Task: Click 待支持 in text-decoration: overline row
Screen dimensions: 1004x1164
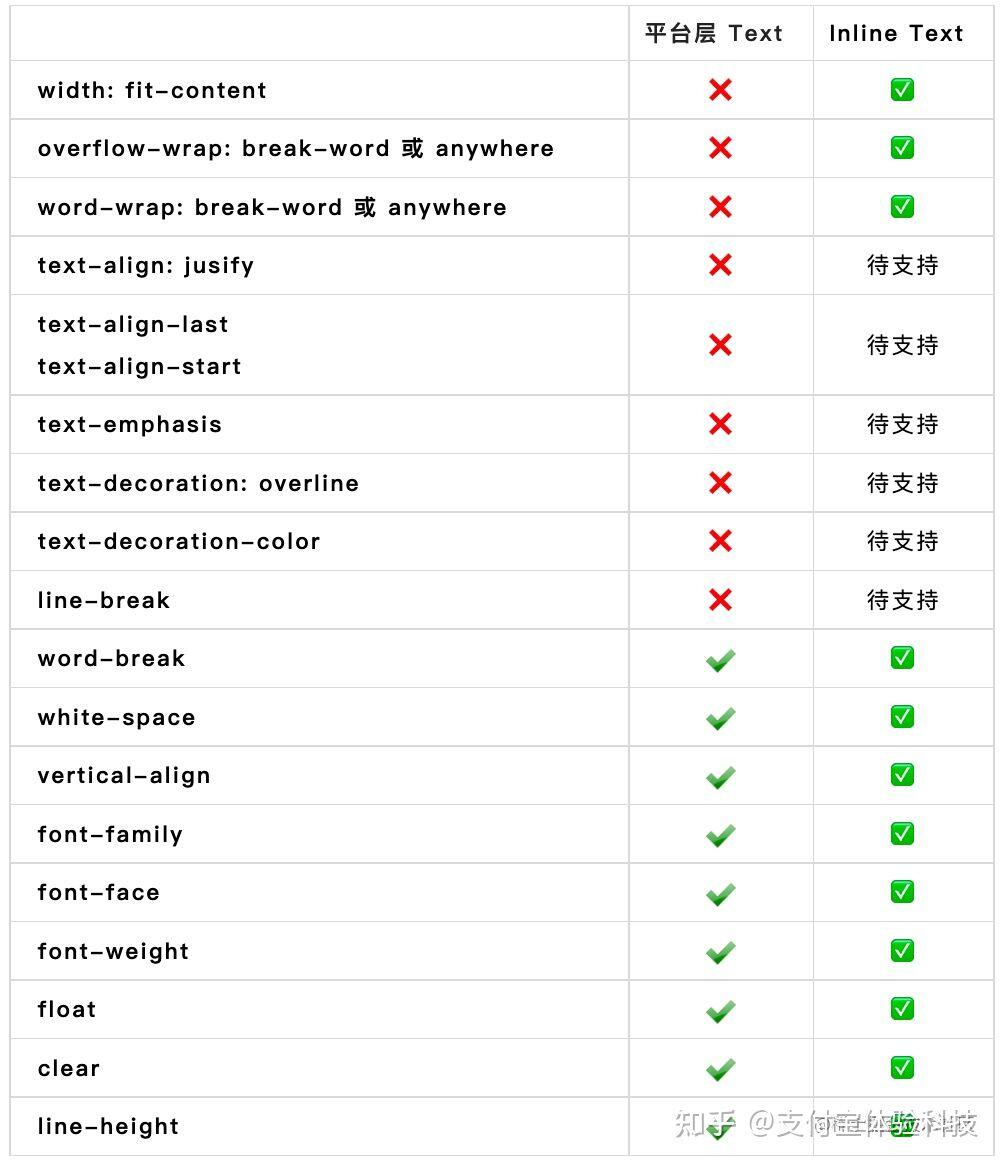Action: pos(902,483)
